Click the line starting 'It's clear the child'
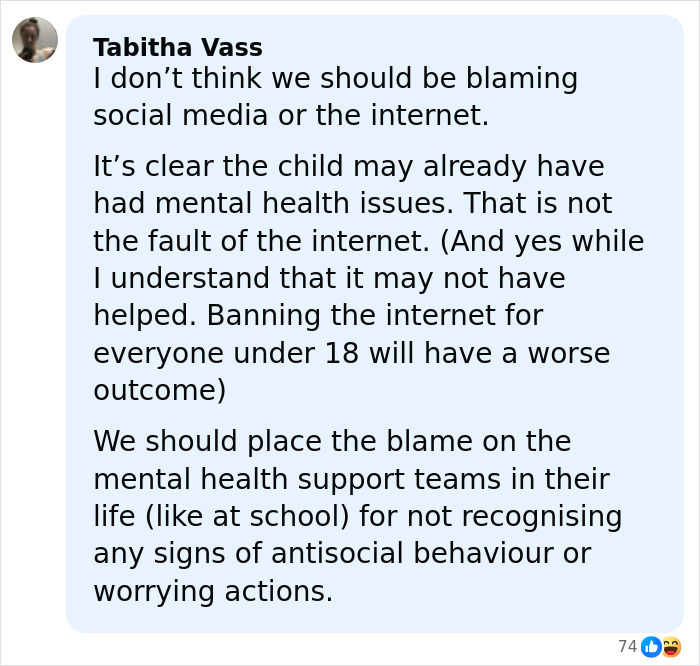Viewport: 700px width, 666px height. [x=348, y=166]
